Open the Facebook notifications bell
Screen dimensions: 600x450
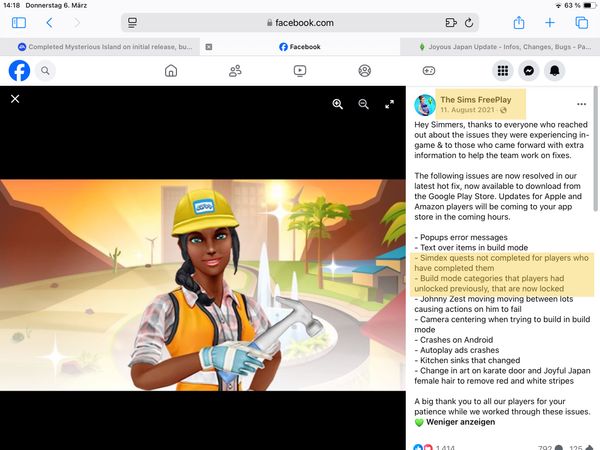(x=554, y=70)
